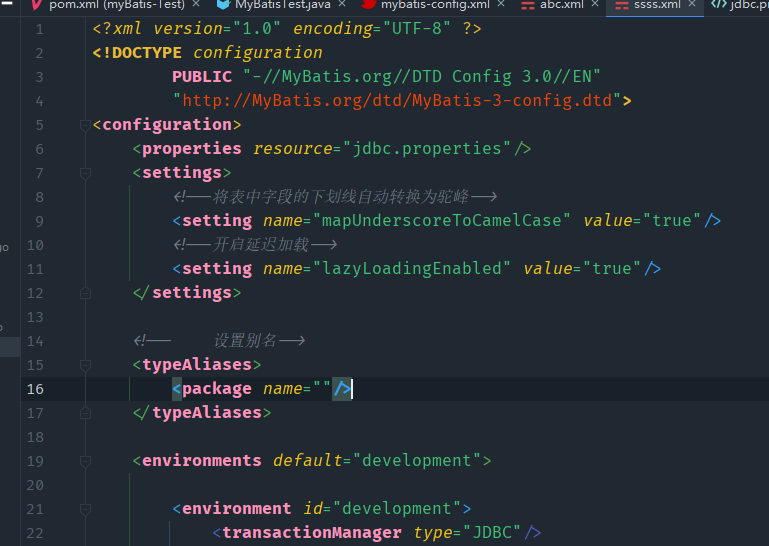
Task: Click the jdbc properties file icon in tab bar
Action: point(719,5)
